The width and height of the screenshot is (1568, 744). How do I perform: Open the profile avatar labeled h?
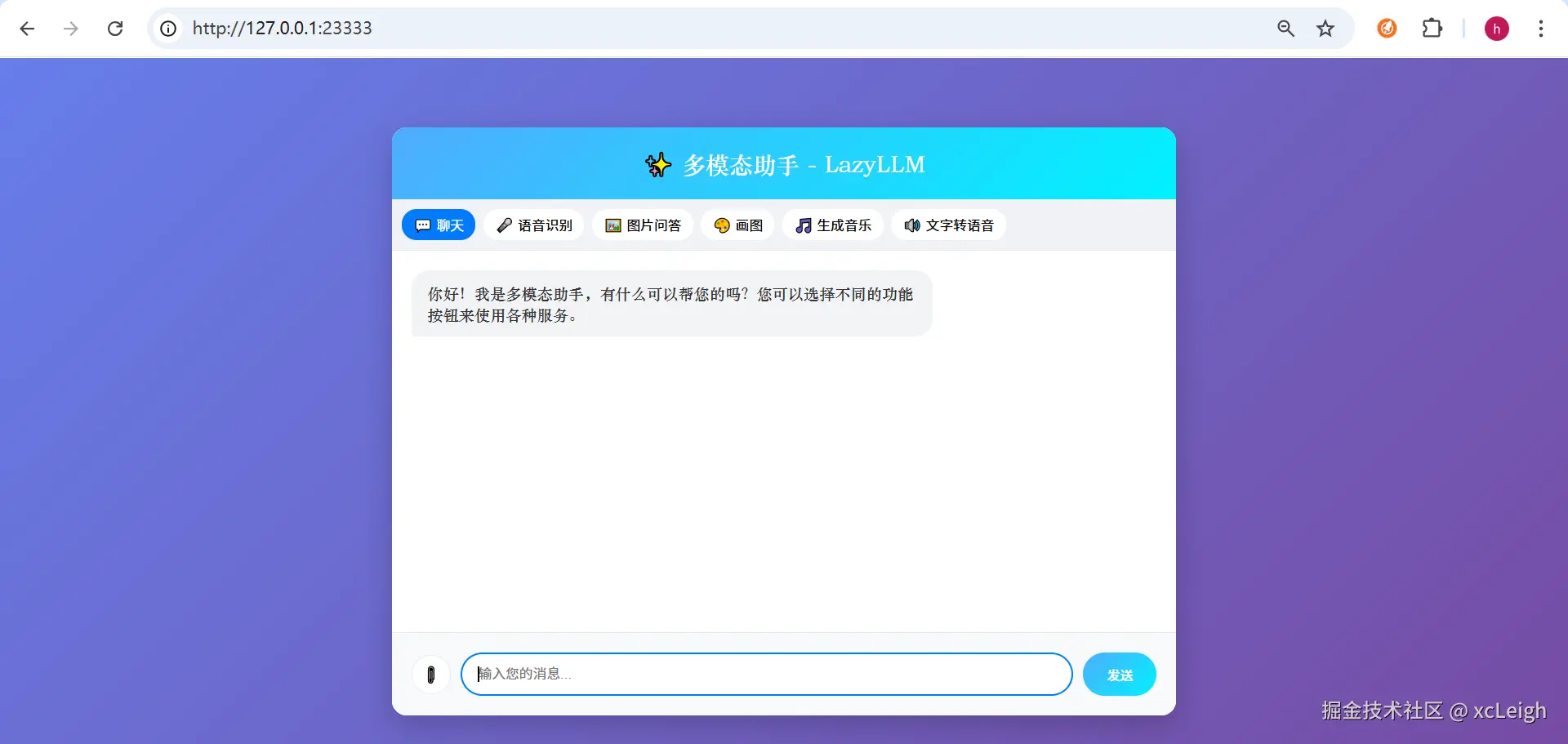[1496, 29]
